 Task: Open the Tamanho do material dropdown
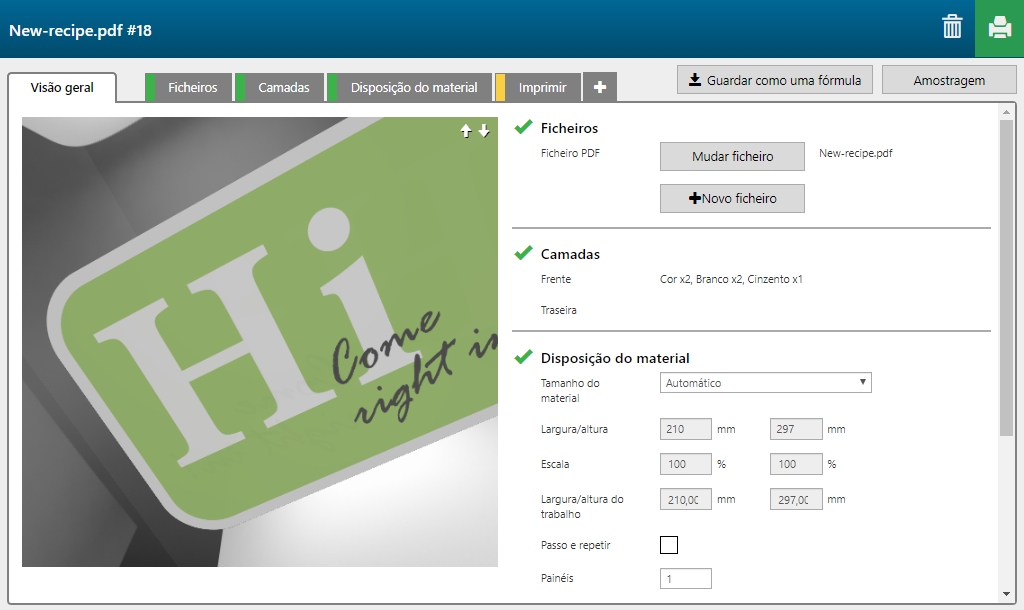pos(765,383)
